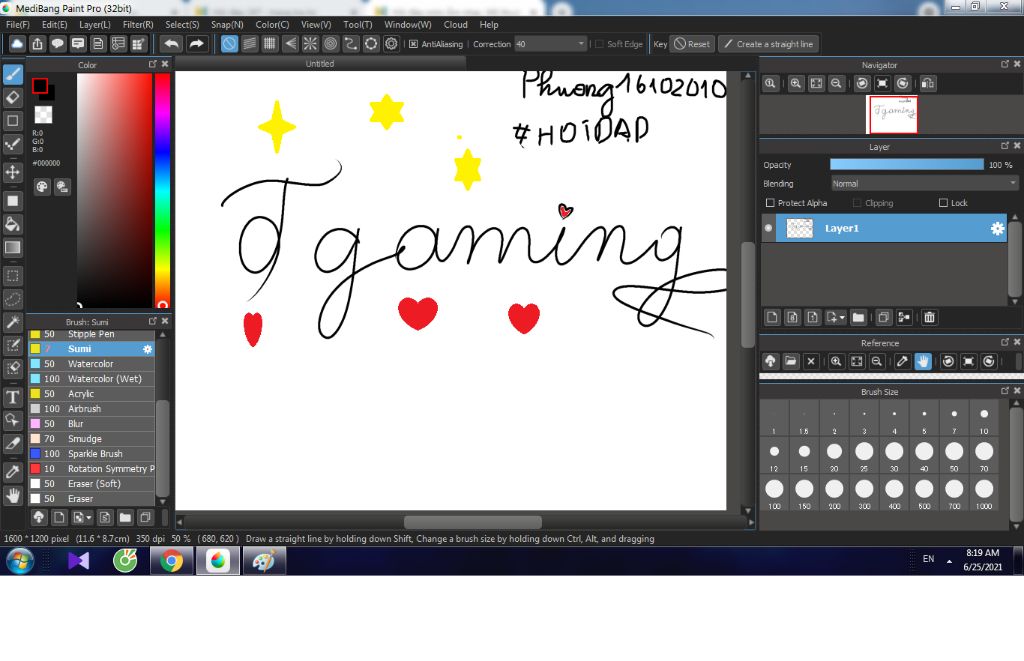Image resolution: width=1024 pixels, height=661 pixels.
Task: Enable the layer Lock checkbox
Action: [943, 203]
